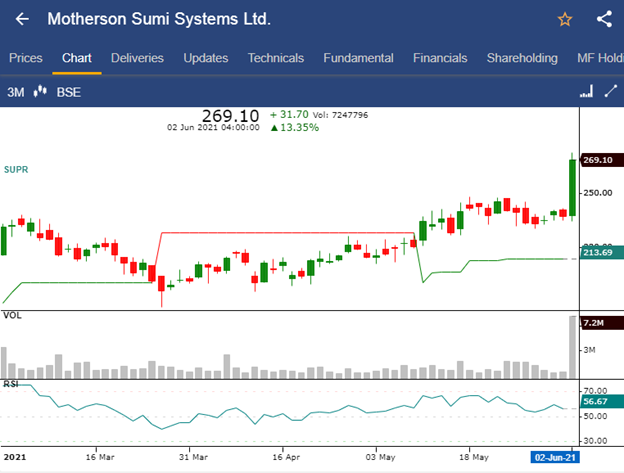Viewport: 624px width, 473px height.
Task: Click the 7.2M volume axis tag
Action: click(x=602, y=323)
